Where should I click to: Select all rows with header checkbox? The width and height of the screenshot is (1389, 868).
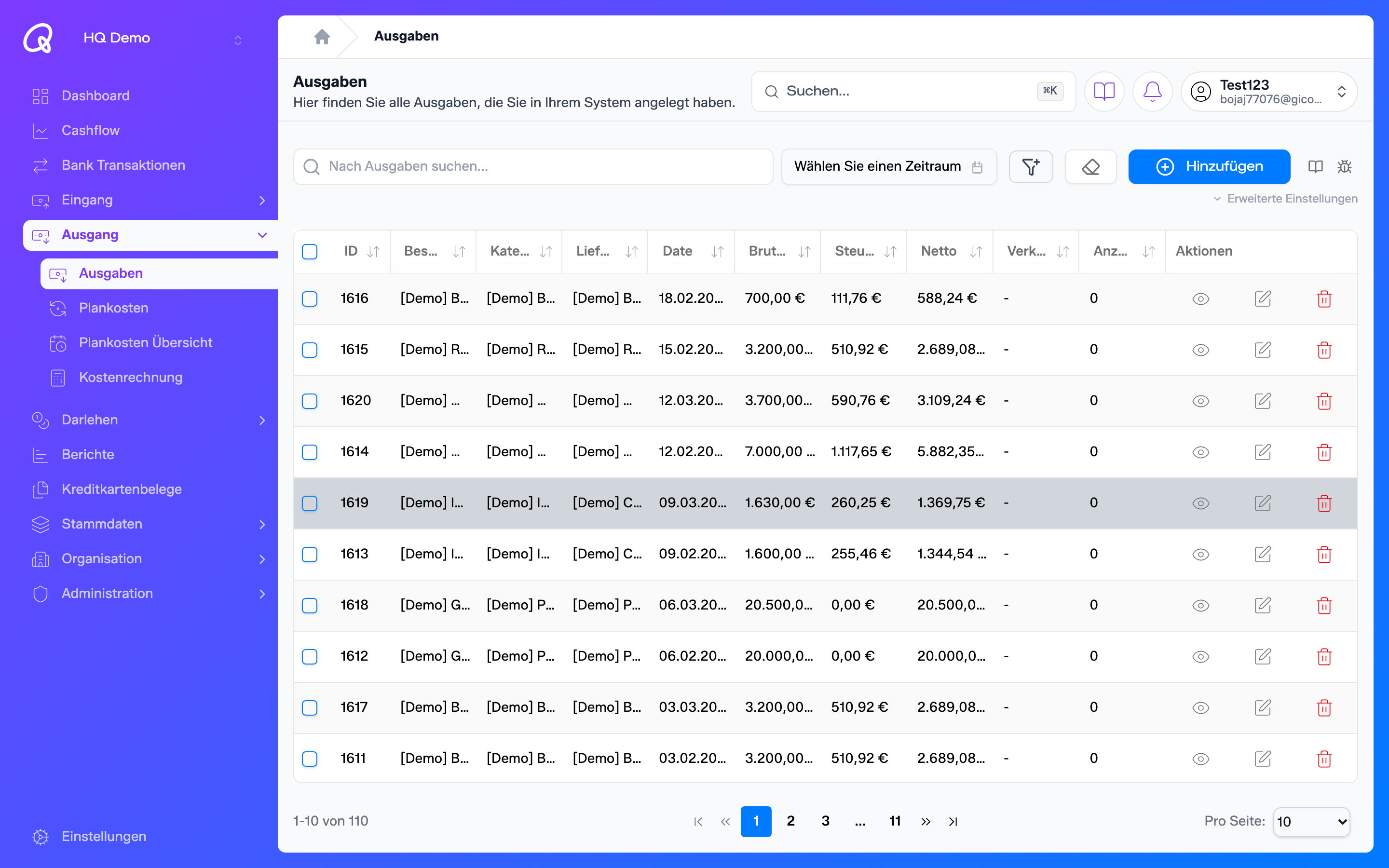pos(310,251)
